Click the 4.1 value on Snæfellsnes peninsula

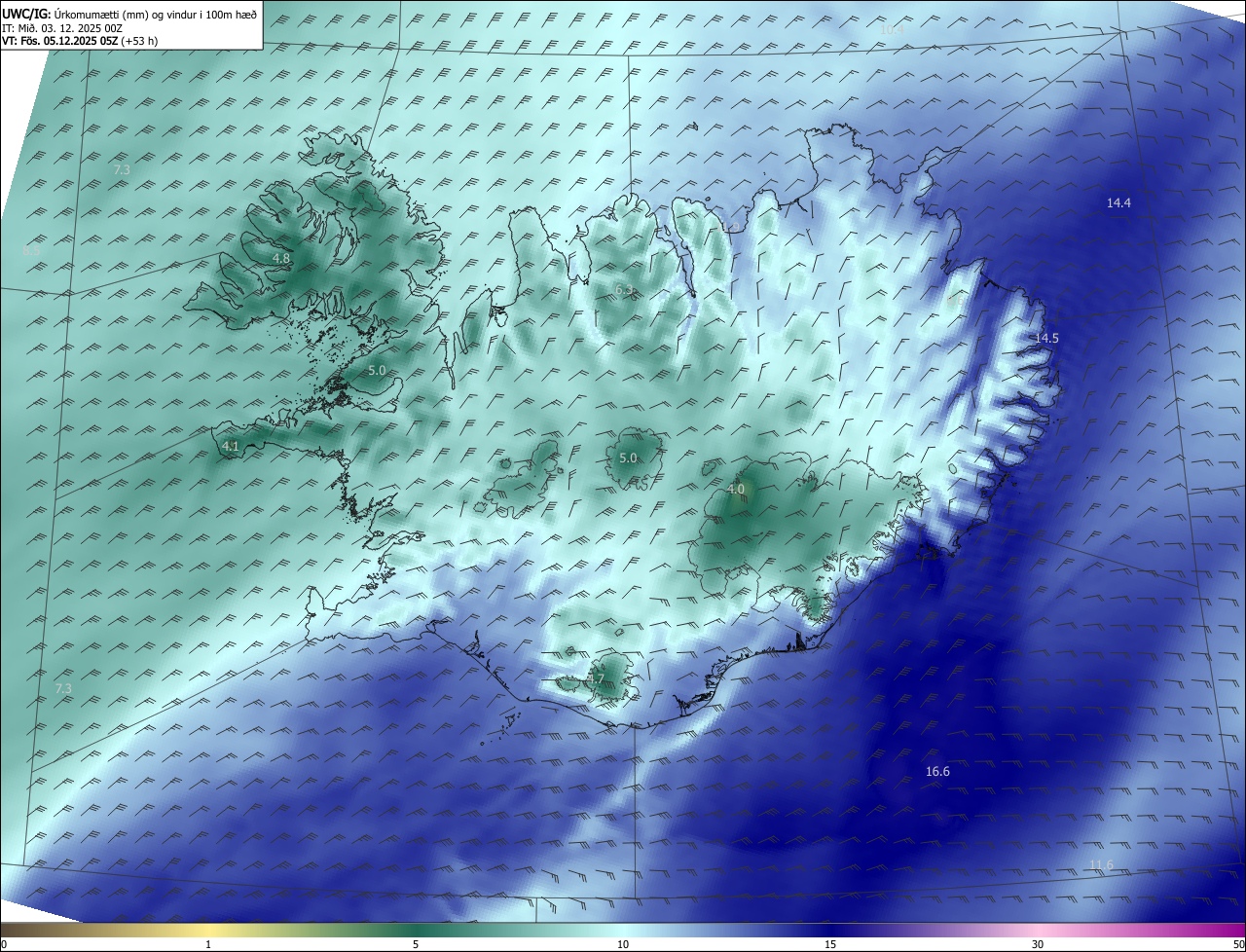[231, 447]
